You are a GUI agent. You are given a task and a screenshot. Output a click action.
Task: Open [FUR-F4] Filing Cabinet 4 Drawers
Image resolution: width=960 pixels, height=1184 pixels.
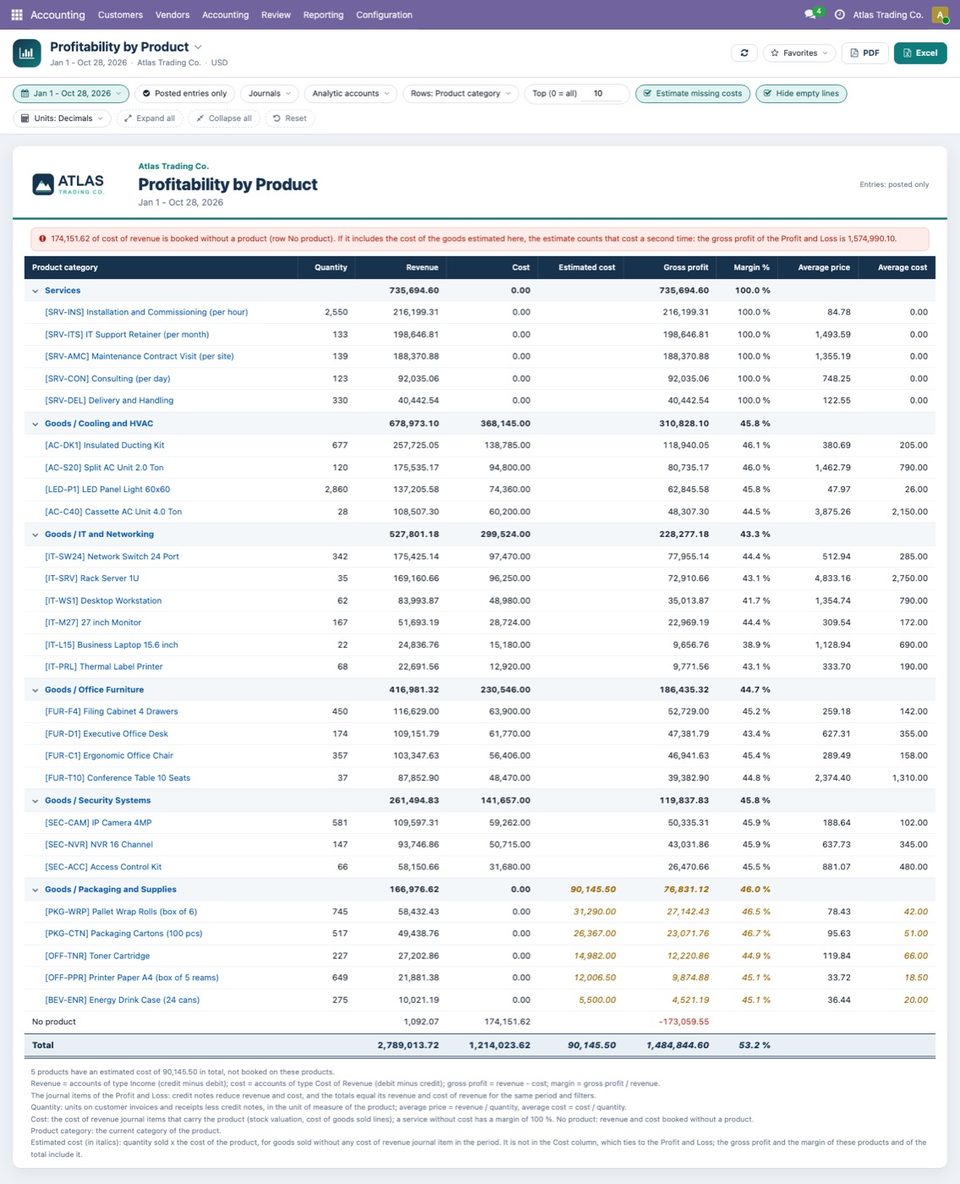pos(111,711)
